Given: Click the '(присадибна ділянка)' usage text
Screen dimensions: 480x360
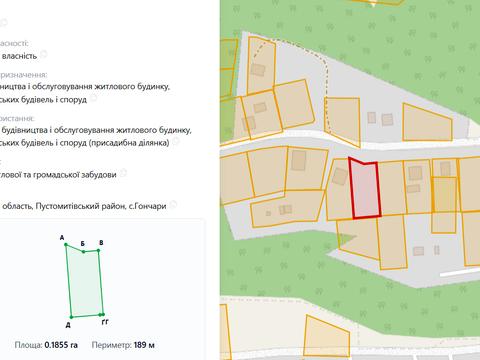Looking at the screenshot, I should tap(129, 143).
